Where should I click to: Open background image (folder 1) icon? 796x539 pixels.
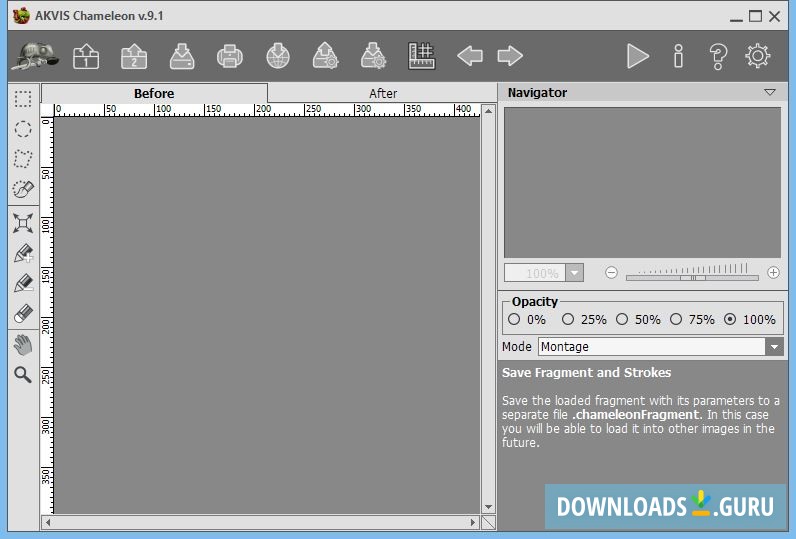86,56
